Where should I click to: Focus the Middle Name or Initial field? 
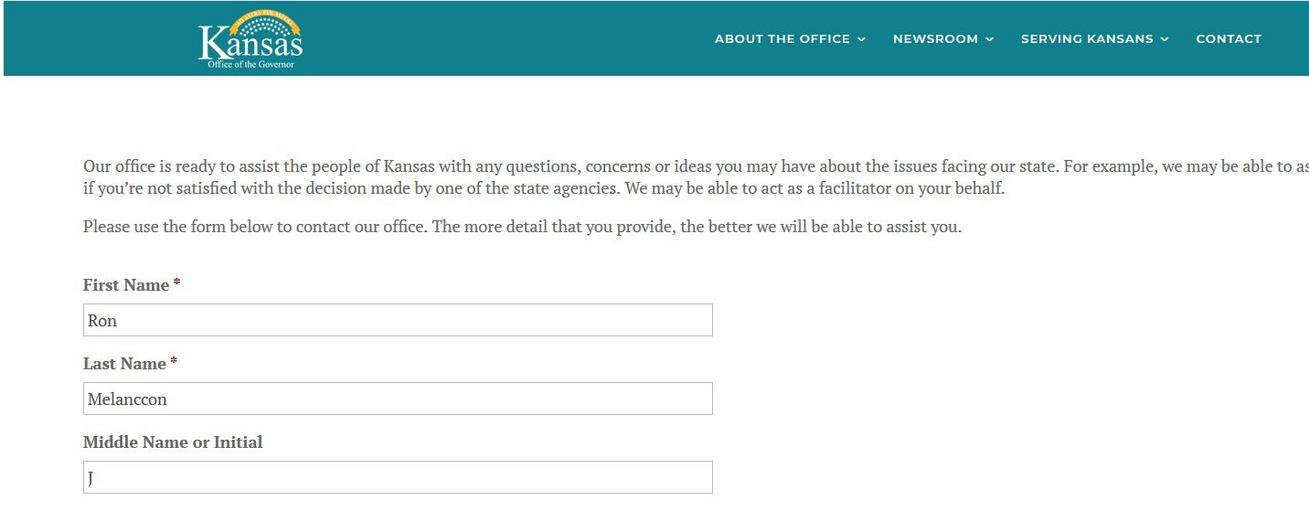[x=398, y=477]
